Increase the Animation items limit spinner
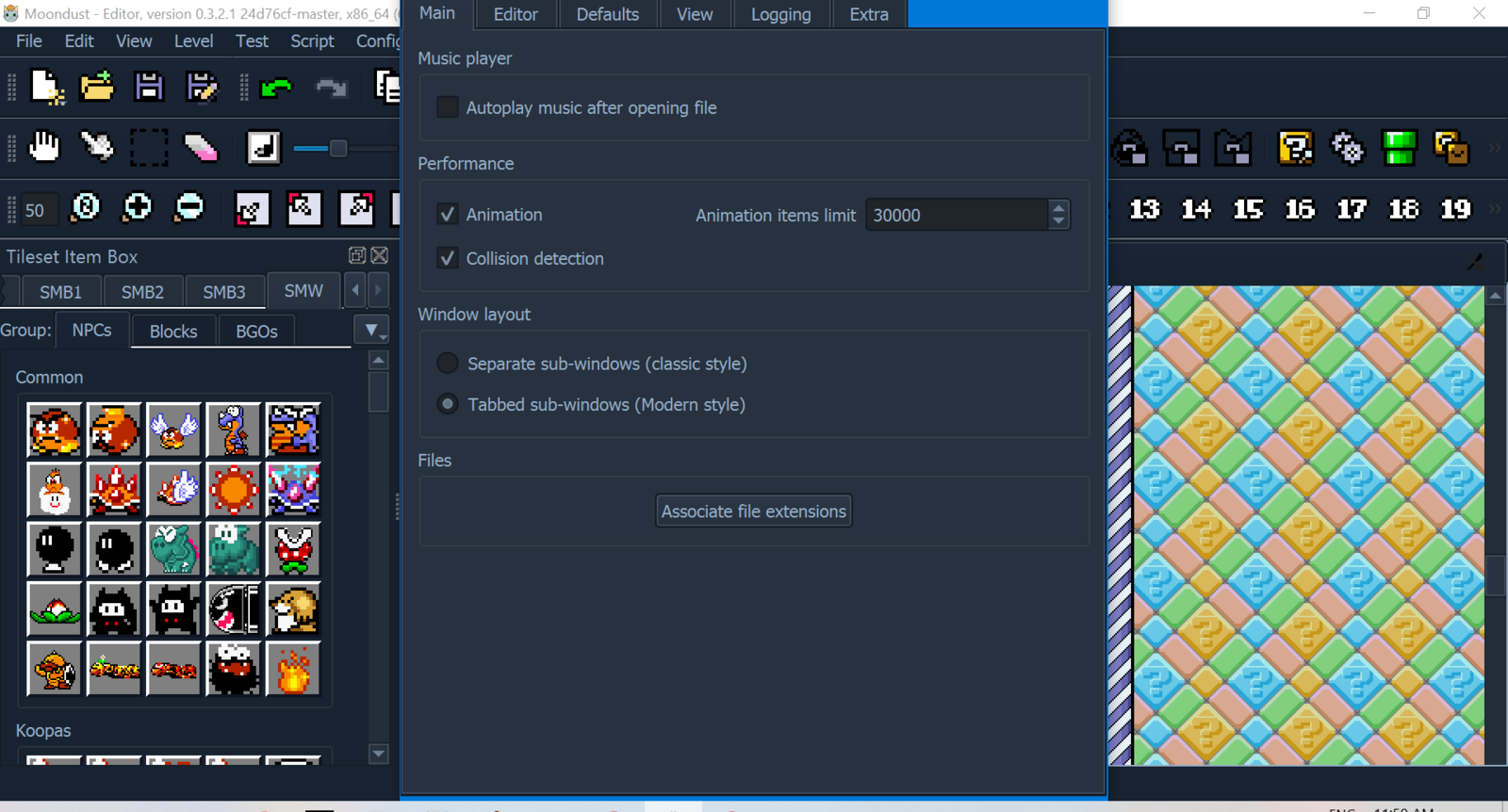The image size is (1508, 812). [x=1058, y=207]
